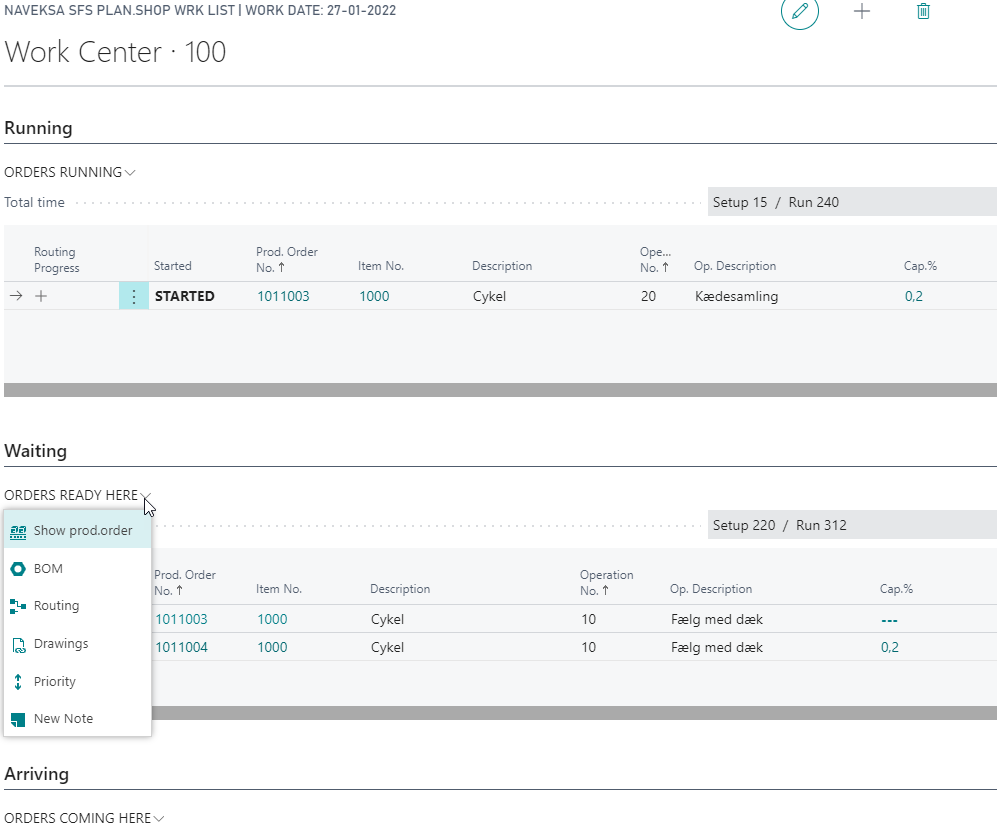Select the New Note icon
Screen dimensions: 997x829
tap(20, 718)
